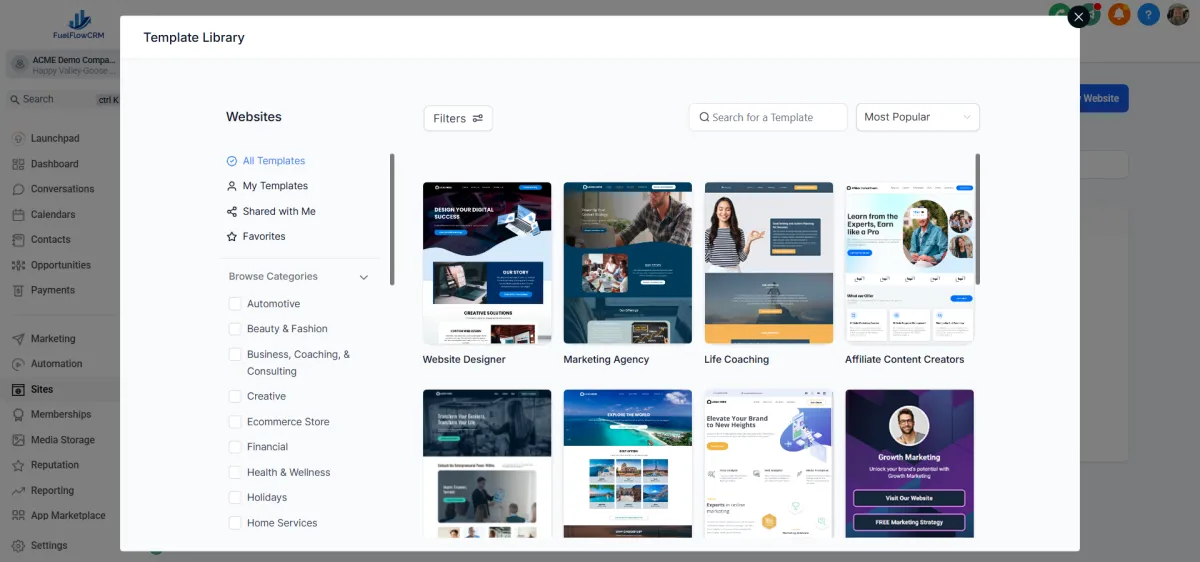Check the Beauty & Fashion category

(x=235, y=328)
